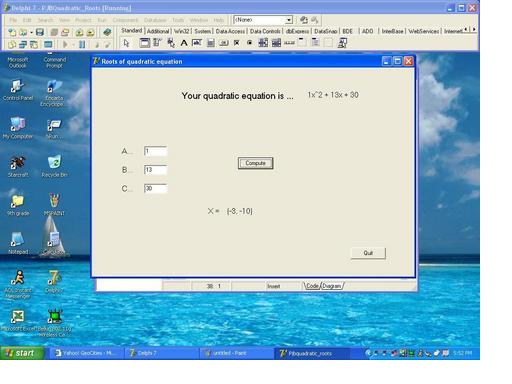
Task: Select the RadioGroup component icon
Action: (315, 42)
